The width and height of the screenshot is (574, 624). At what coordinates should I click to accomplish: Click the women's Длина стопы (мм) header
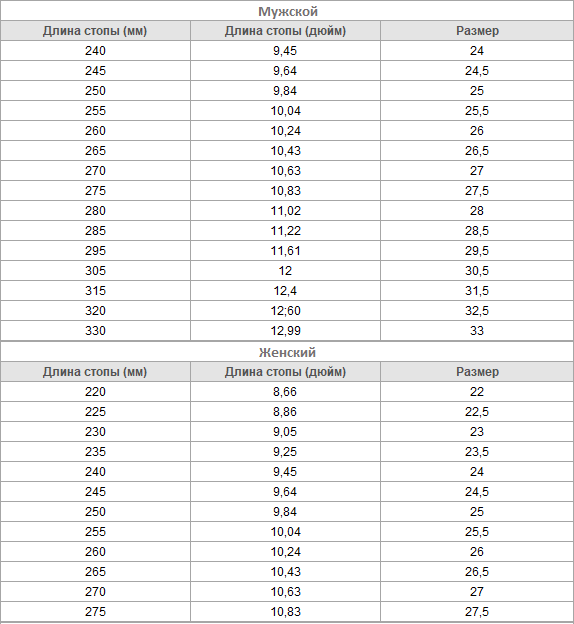[95, 372]
